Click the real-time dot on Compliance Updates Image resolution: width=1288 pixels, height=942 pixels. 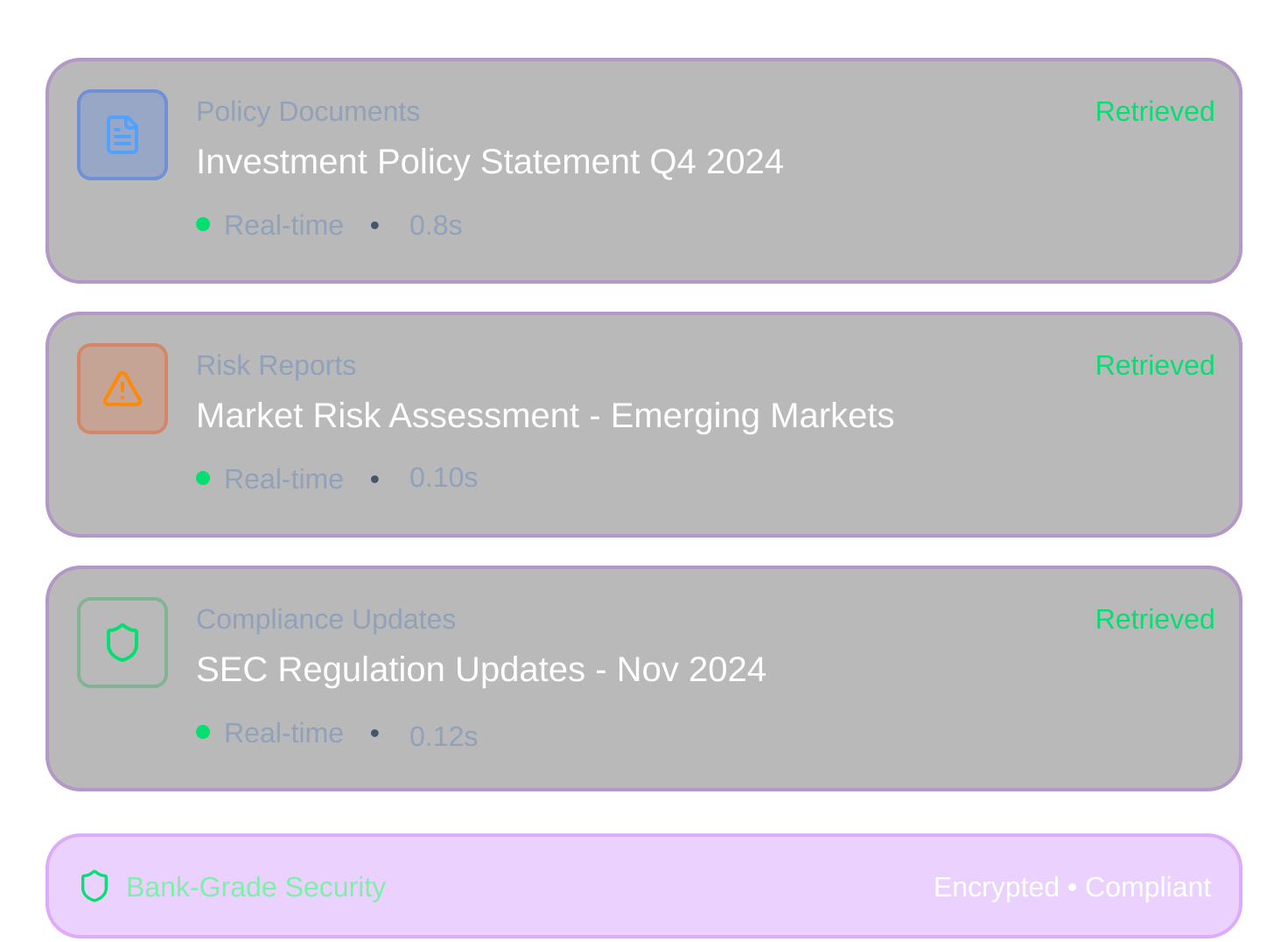click(x=203, y=732)
